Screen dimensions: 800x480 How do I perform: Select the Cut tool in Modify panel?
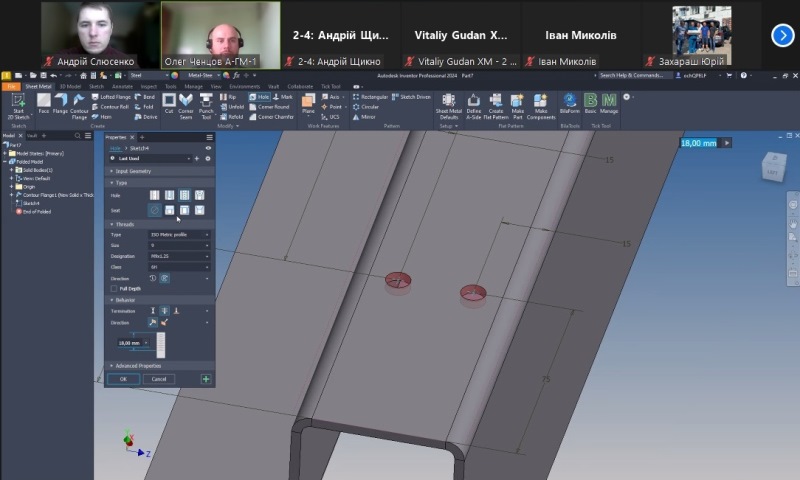tap(168, 102)
